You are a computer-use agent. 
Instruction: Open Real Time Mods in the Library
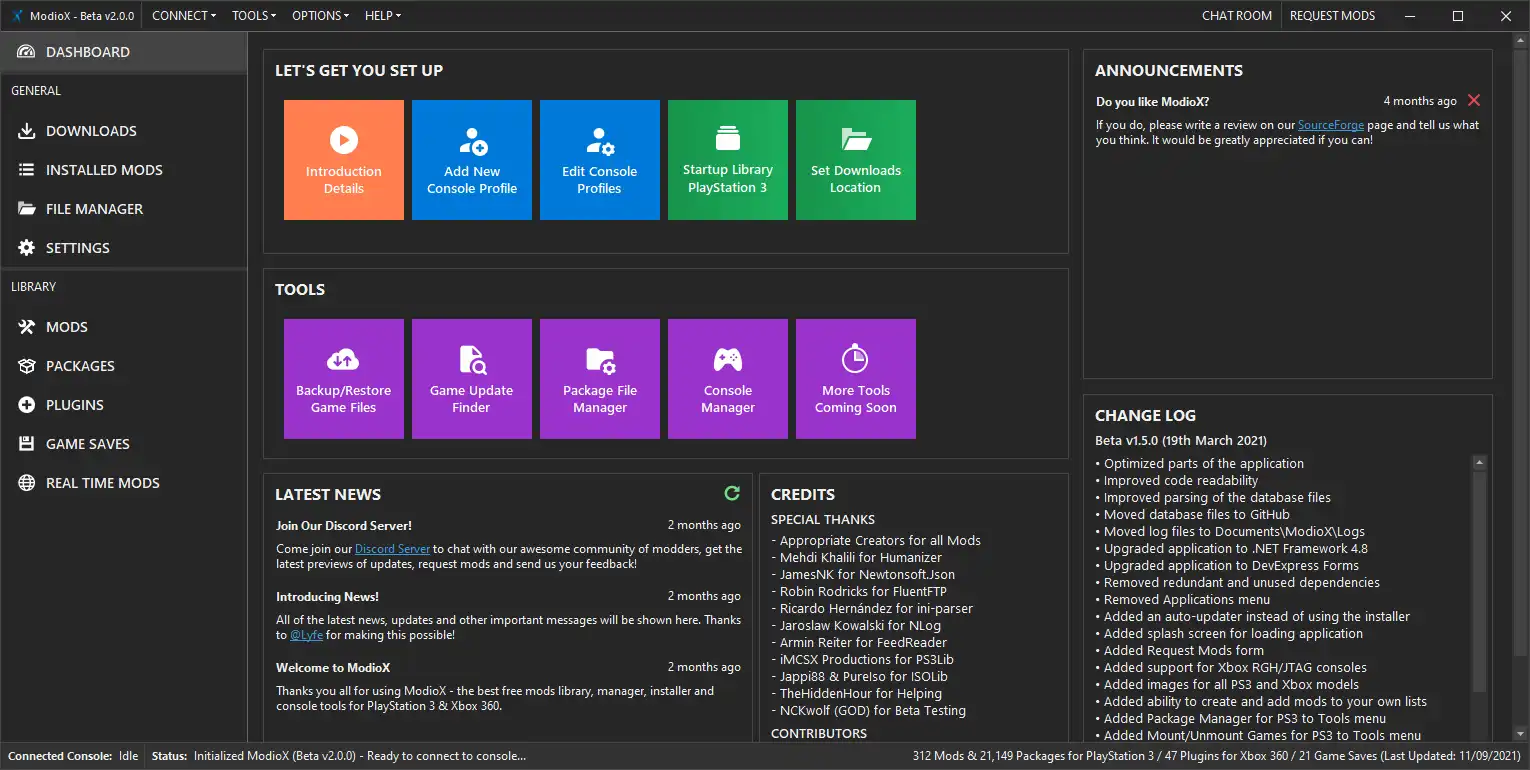tap(102, 483)
